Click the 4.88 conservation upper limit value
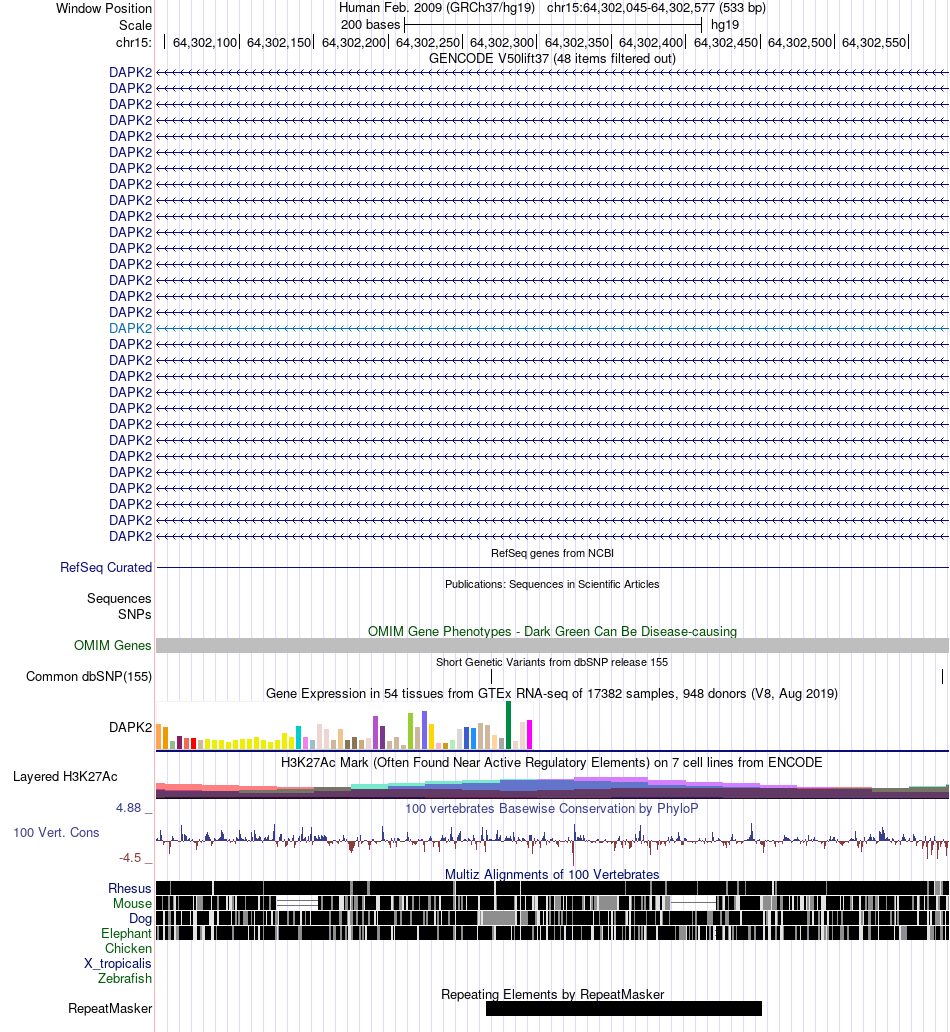Image resolution: width=950 pixels, height=1032 pixels. pos(129,808)
